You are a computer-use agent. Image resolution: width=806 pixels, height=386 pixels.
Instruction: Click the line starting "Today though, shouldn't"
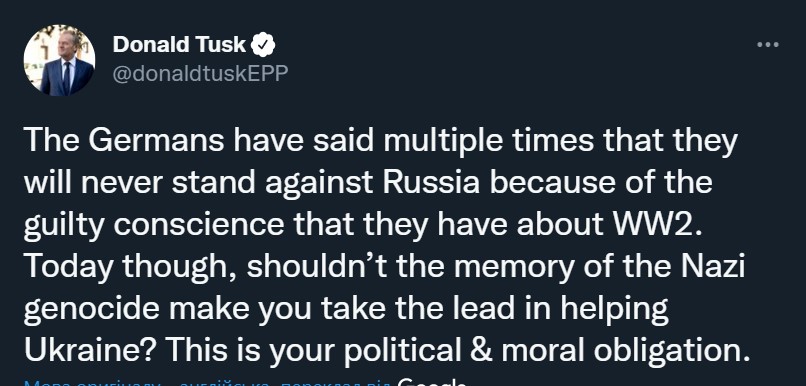coord(384,267)
